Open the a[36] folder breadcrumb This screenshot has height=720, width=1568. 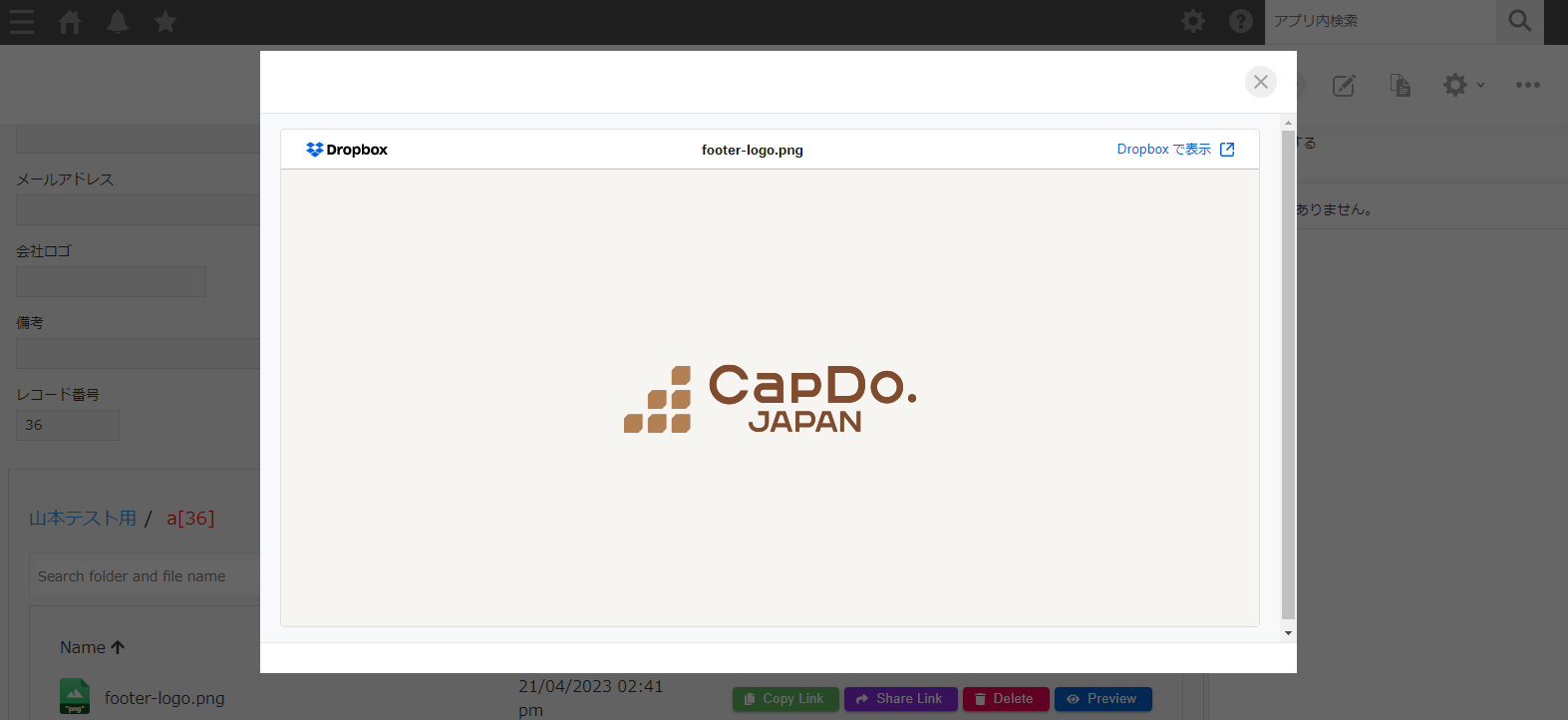coord(190,519)
